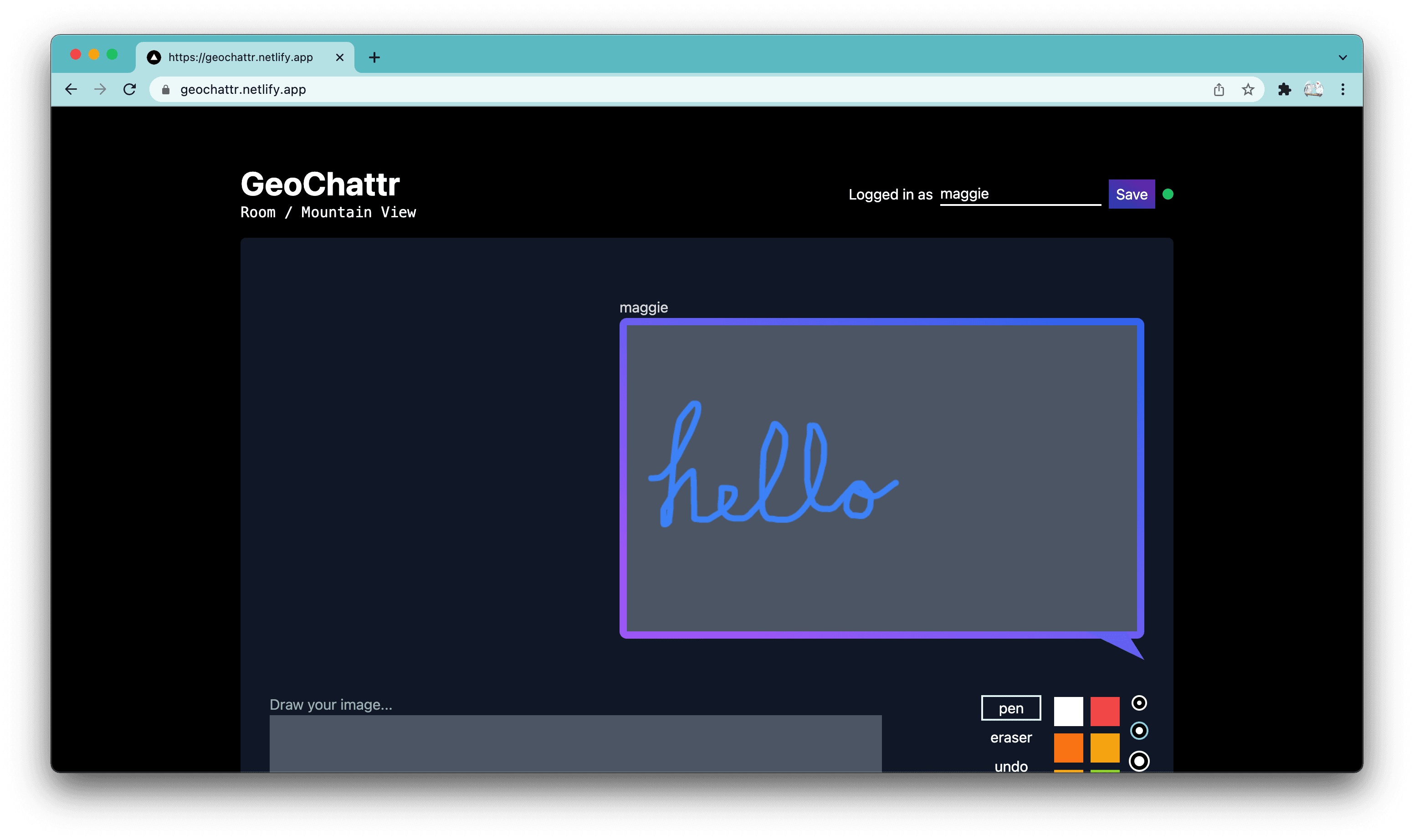Open maggie's hello drawing message
Image resolution: width=1414 pixels, height=840 pixels.
[881, 478]
